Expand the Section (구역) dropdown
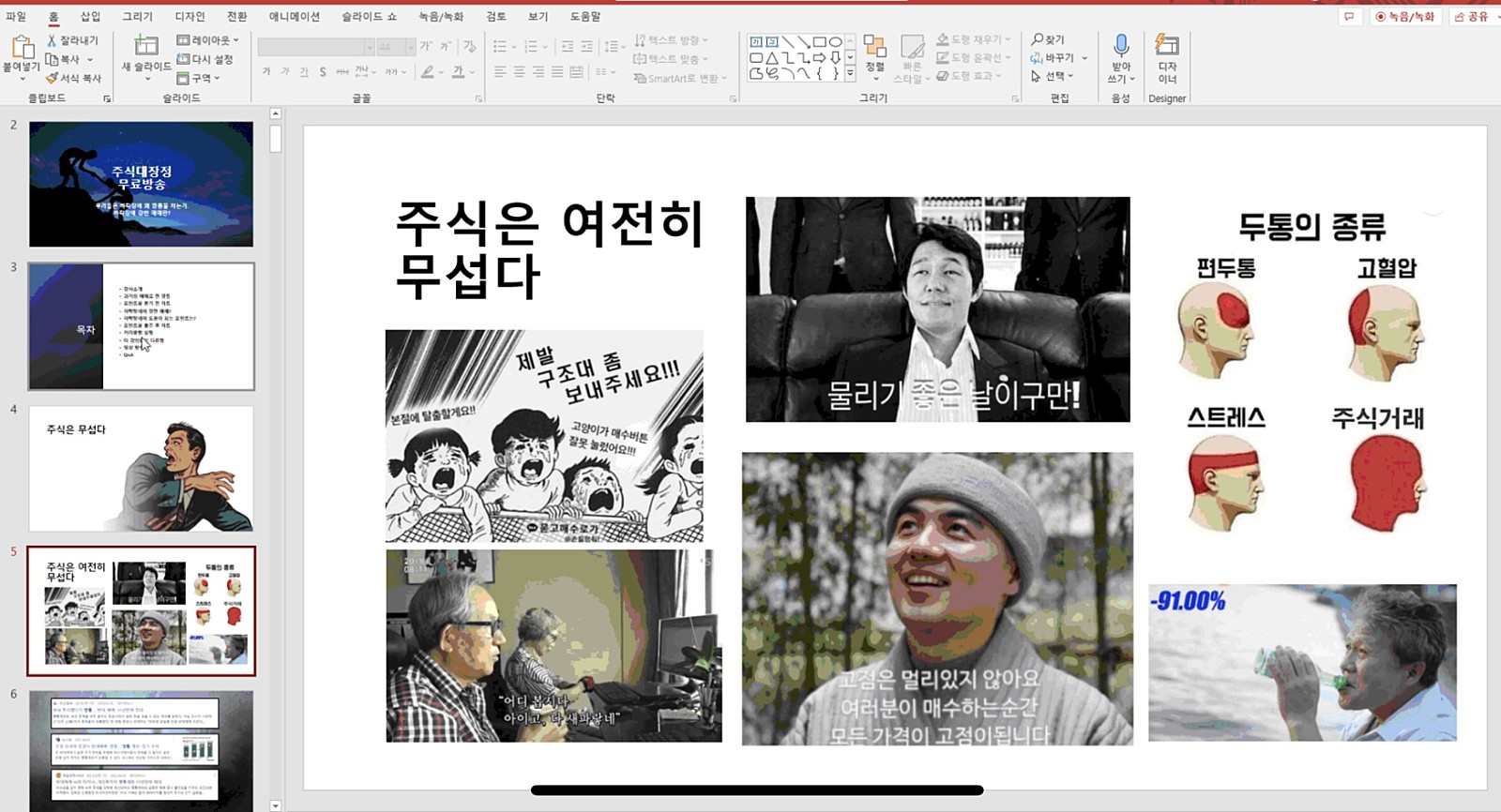Viewport: 1501px width, 812px height. [198, 78]
